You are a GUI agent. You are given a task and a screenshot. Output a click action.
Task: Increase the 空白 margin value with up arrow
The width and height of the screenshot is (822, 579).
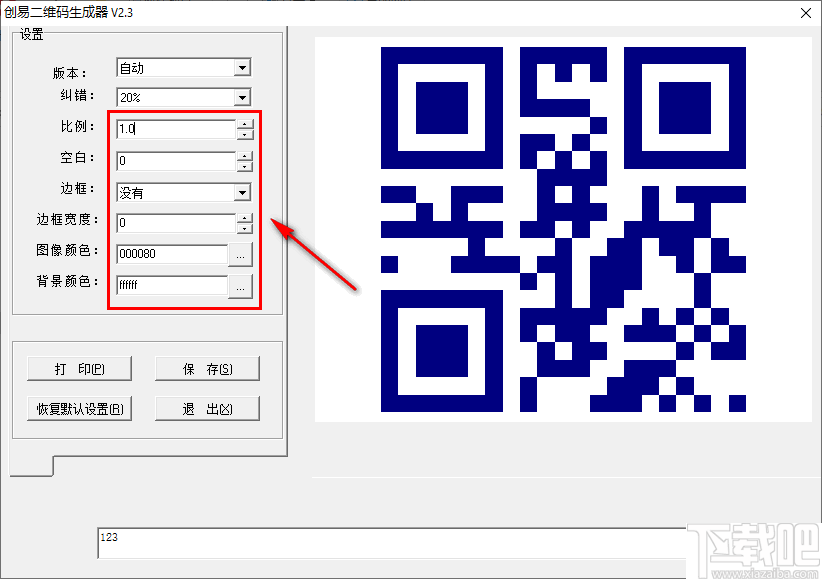pyautogui.click(x=245, y=156)
